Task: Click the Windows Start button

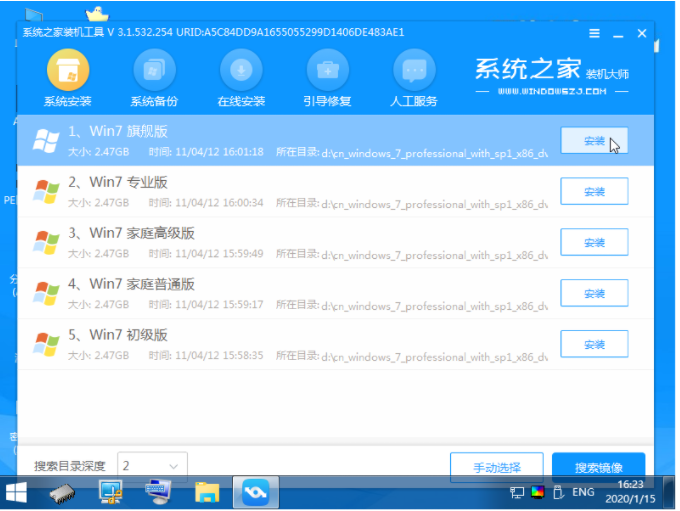Action: [x=17, y=492]
